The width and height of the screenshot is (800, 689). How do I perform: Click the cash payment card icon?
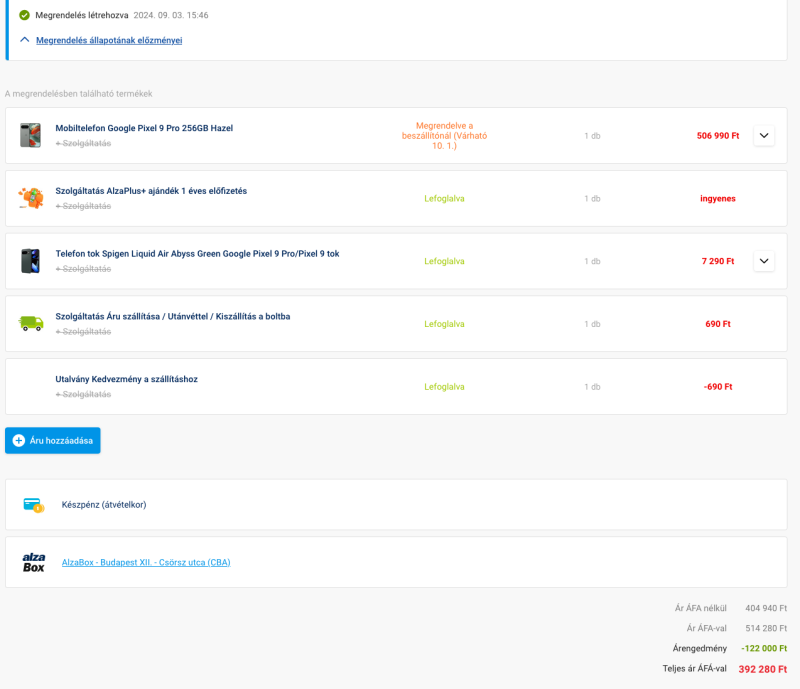pyautogui.click(x=33, y=505)
